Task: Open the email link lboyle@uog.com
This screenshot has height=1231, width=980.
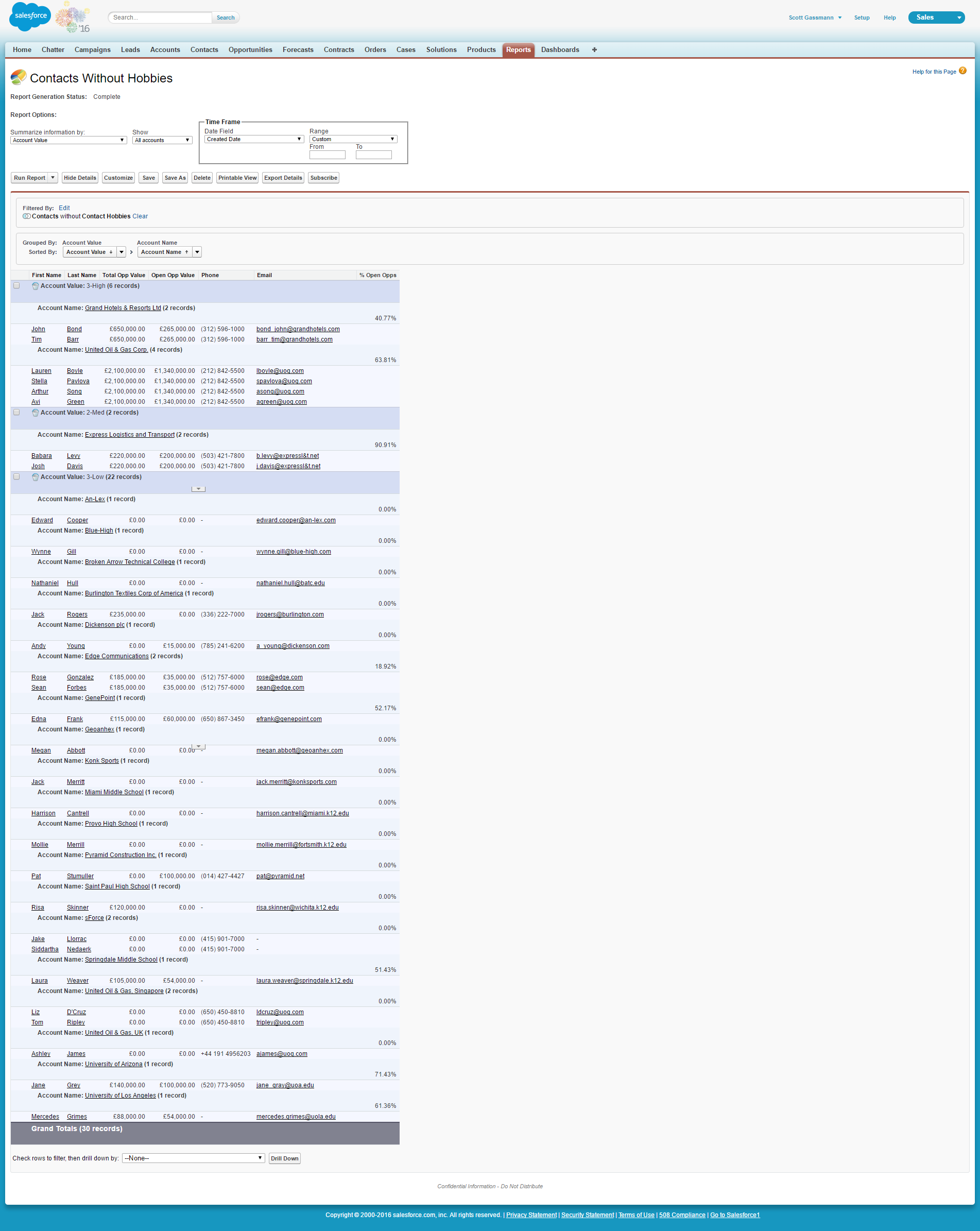Action: click(x=280, y=371)
